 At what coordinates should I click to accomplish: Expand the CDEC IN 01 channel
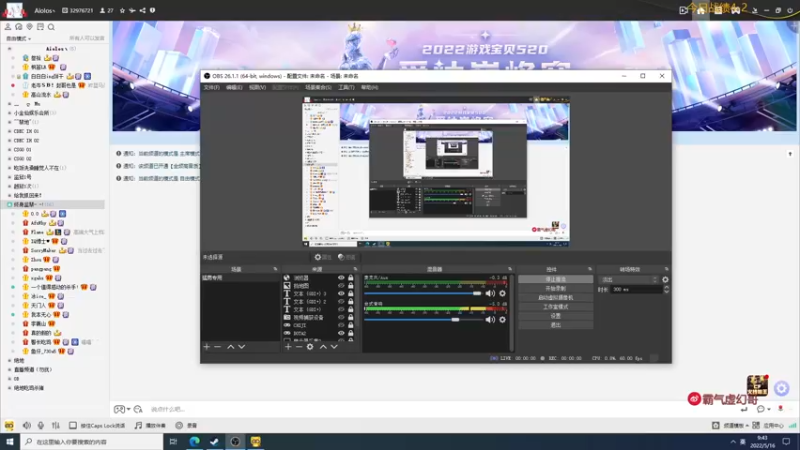(9, 132)
